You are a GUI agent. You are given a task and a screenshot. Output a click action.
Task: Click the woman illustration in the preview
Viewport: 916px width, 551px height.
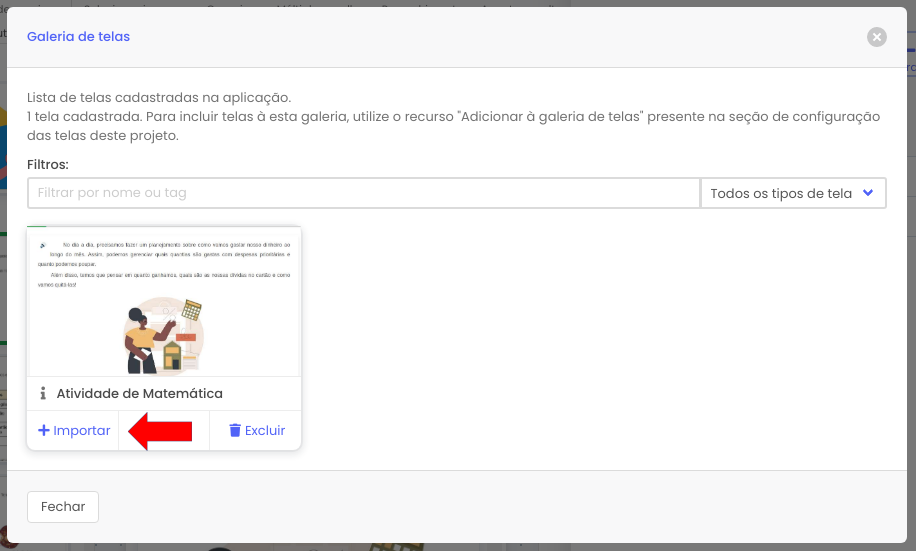click(x=141, y=340)
